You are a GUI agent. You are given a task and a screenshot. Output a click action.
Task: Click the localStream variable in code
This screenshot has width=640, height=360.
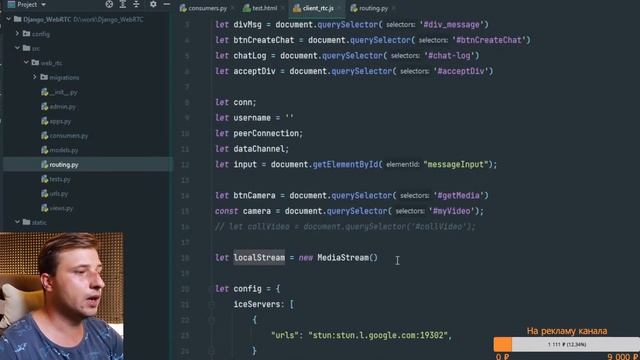259,258
